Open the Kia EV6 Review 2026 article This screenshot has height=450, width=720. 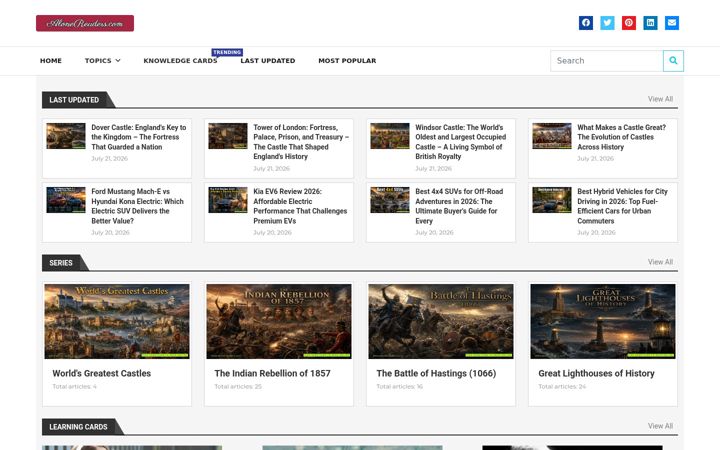point(300,206)
